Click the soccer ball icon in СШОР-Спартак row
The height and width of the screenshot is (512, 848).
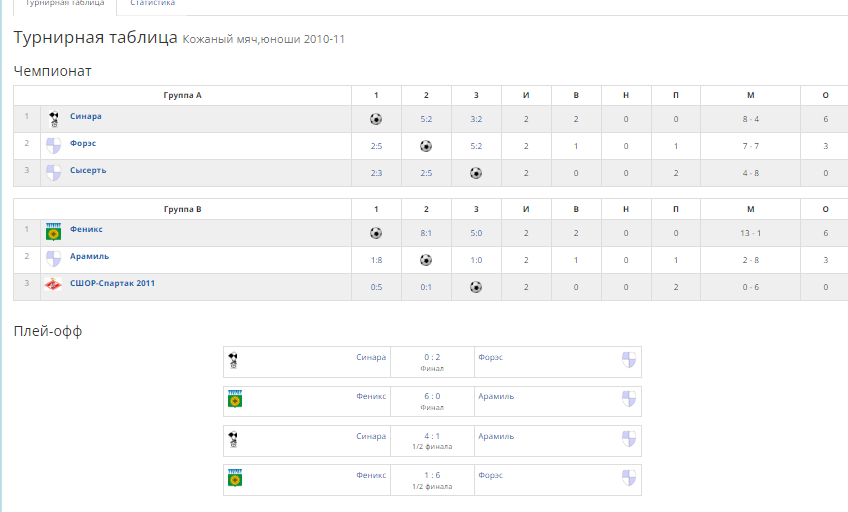coord(476,287)
